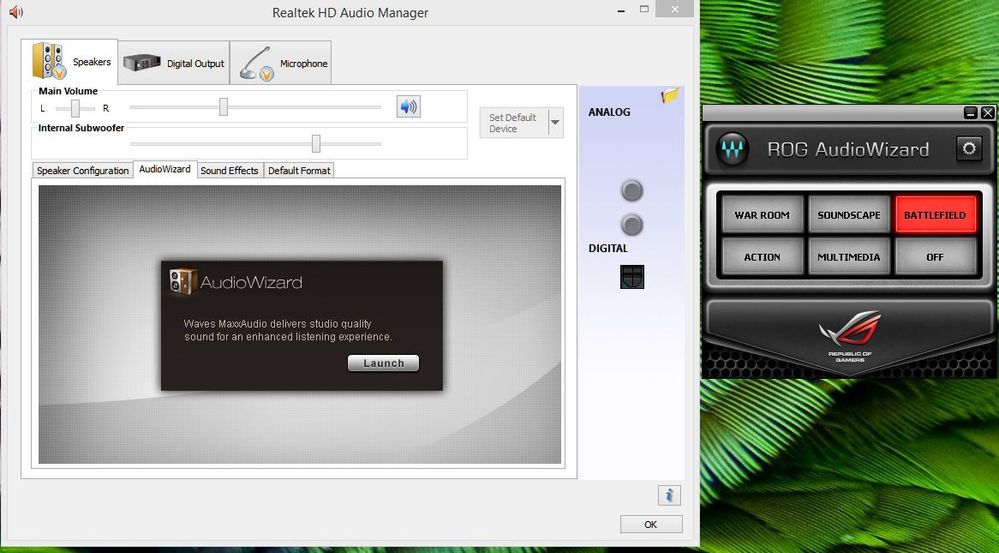Click the AudioWizard speaker logo icon
Image resolution: width=999 pixels, height=553 pixels.
point(183,282)
